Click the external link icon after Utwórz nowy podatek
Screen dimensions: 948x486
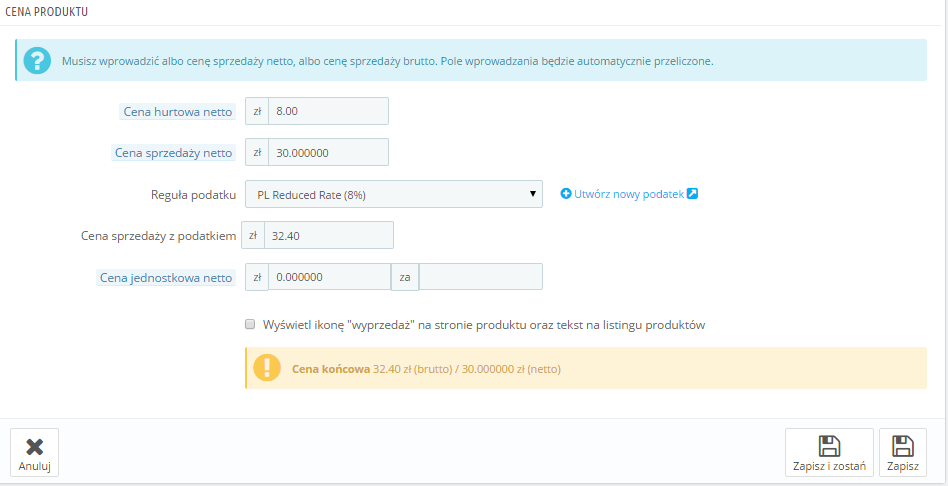coord(692,194)
